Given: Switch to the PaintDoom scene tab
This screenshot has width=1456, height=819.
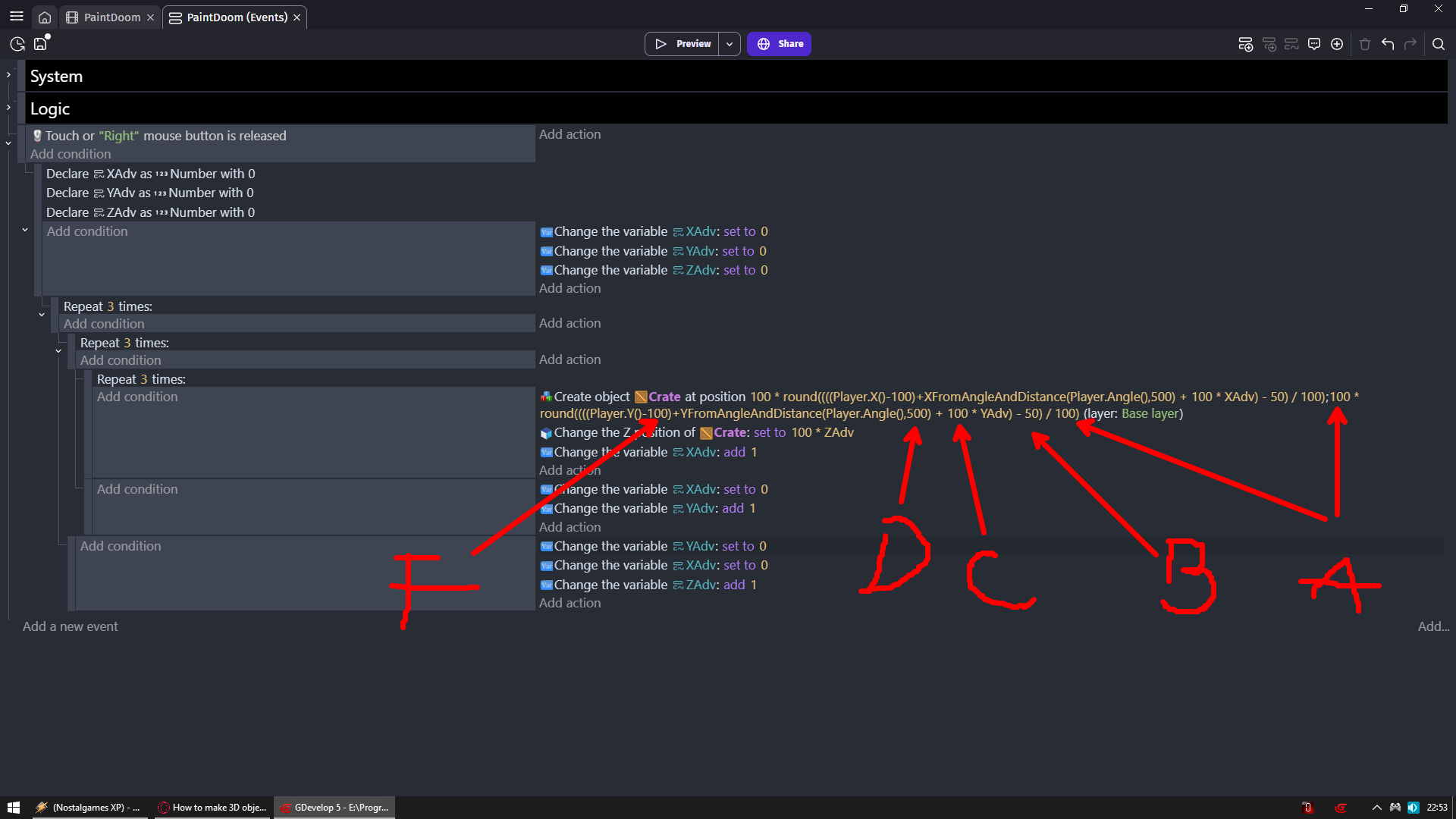Looking at the screenshot, I should (111, 17).
